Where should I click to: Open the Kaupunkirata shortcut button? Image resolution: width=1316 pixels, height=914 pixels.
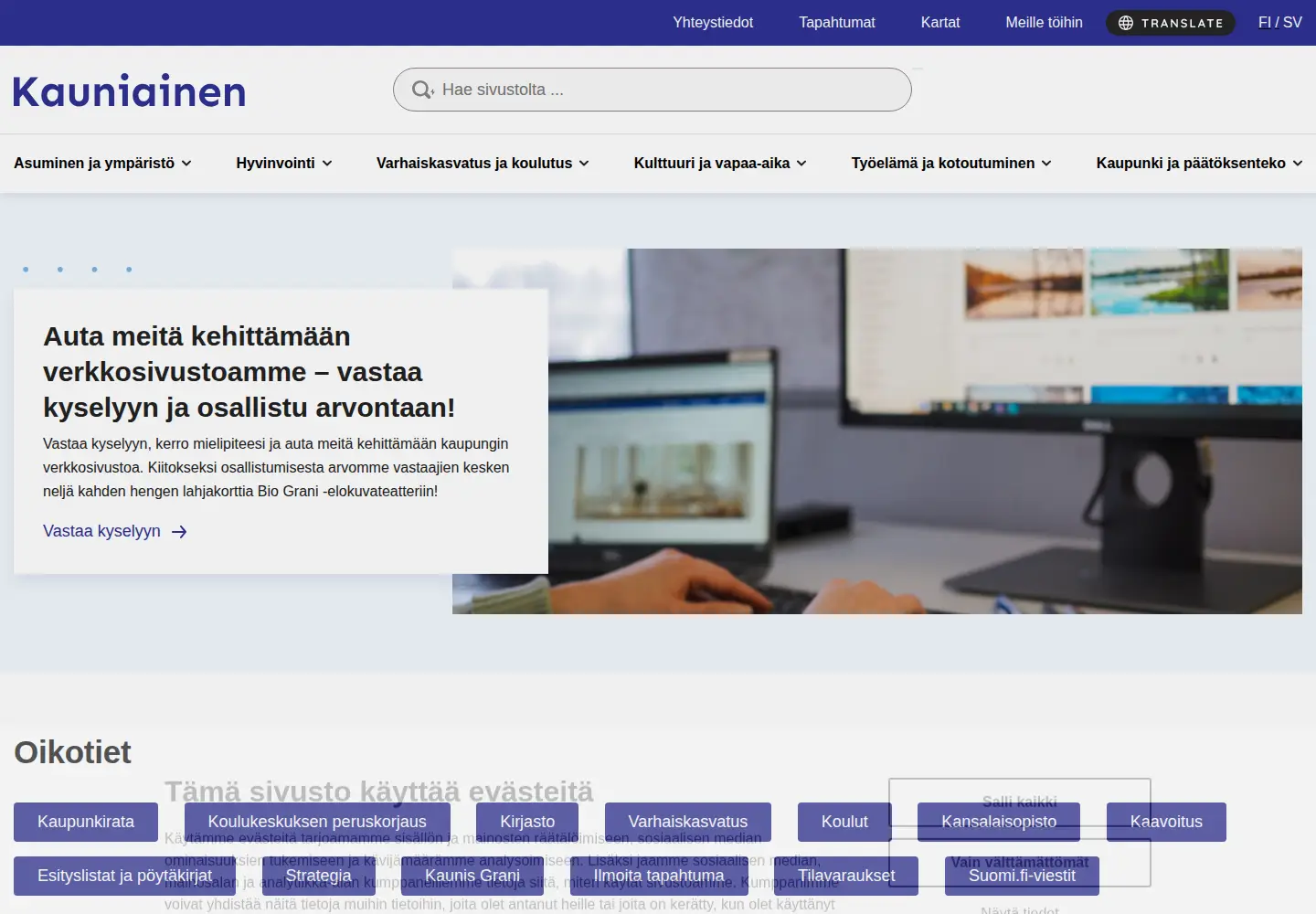coord(86,822)
